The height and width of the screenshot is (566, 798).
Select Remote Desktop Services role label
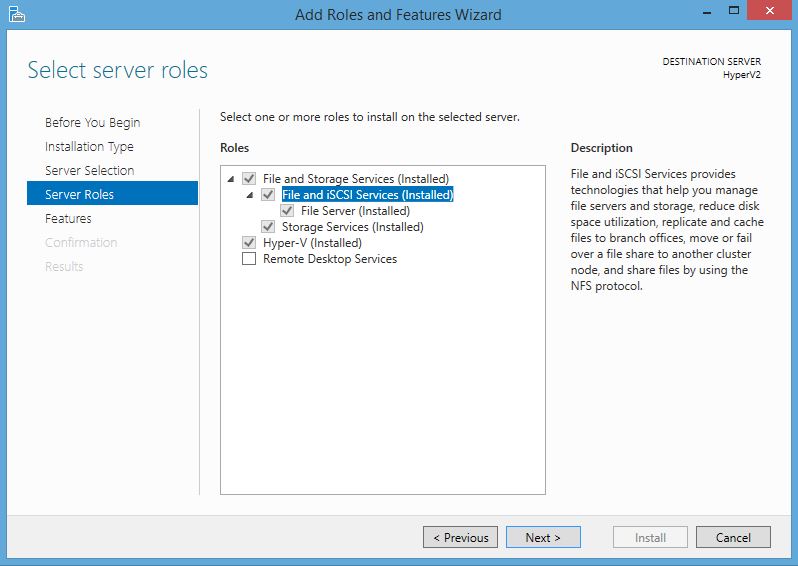coord(330,259)
